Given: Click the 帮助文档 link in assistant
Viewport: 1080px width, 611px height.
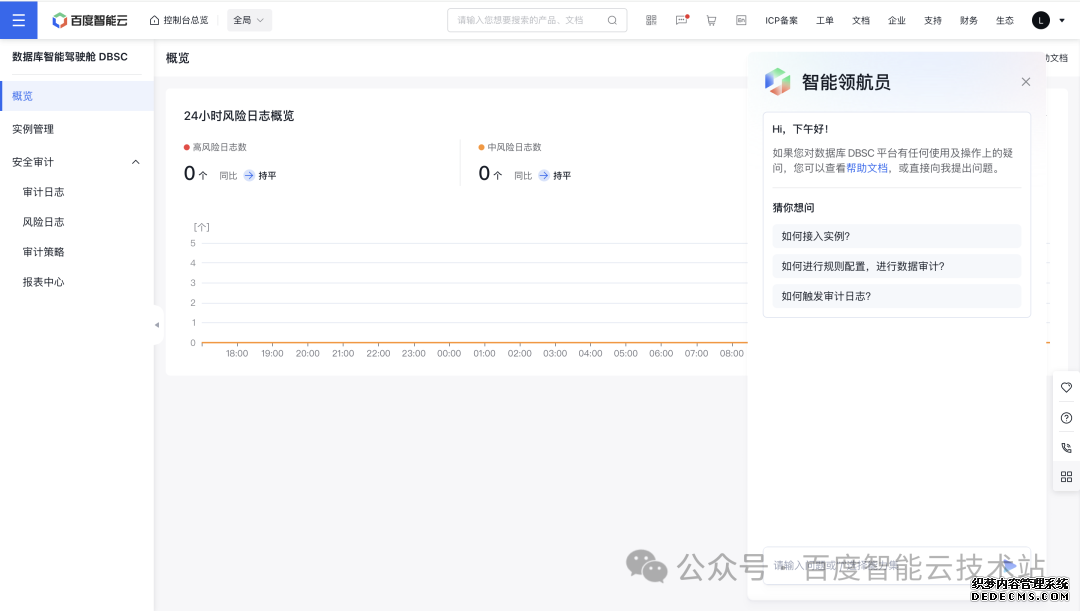Looking at the screenshot, I should tap(867, 168).
